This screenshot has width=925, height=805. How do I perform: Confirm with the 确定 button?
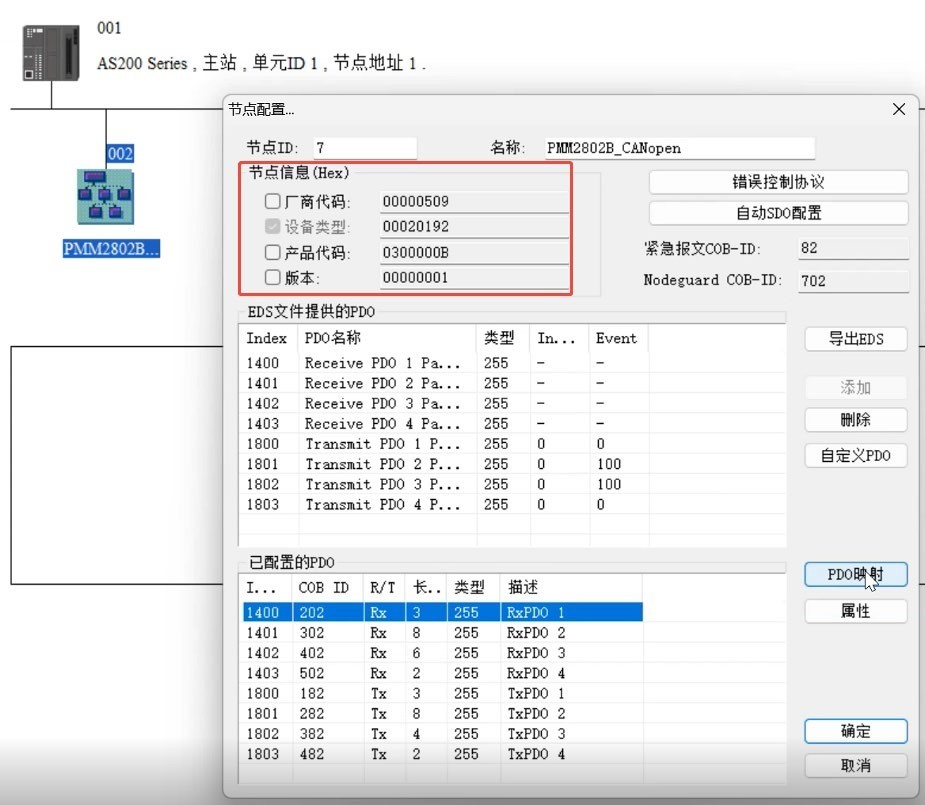pos(855,731)
